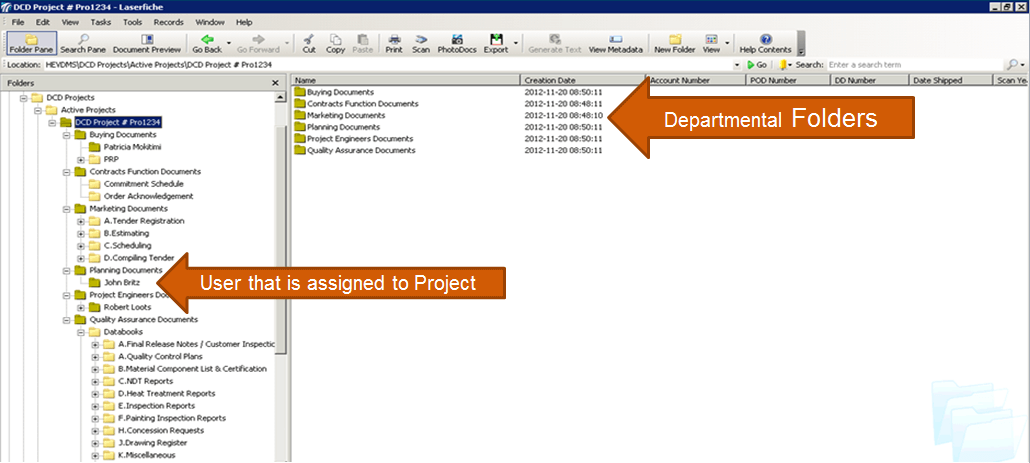The height and width of the screenshot is (463, 1030).
Task: Expand the PRP folder node
Action: pos(81,159)
